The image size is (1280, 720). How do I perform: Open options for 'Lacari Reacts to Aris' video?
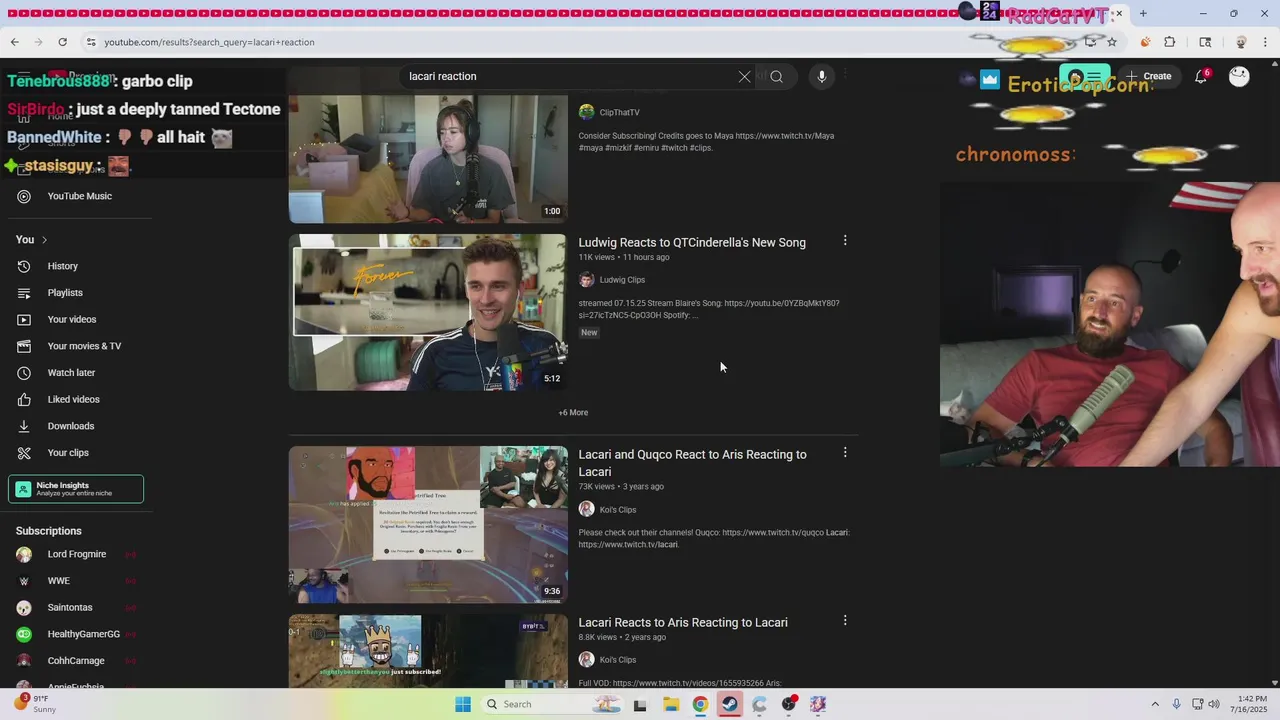coord(845,621)
